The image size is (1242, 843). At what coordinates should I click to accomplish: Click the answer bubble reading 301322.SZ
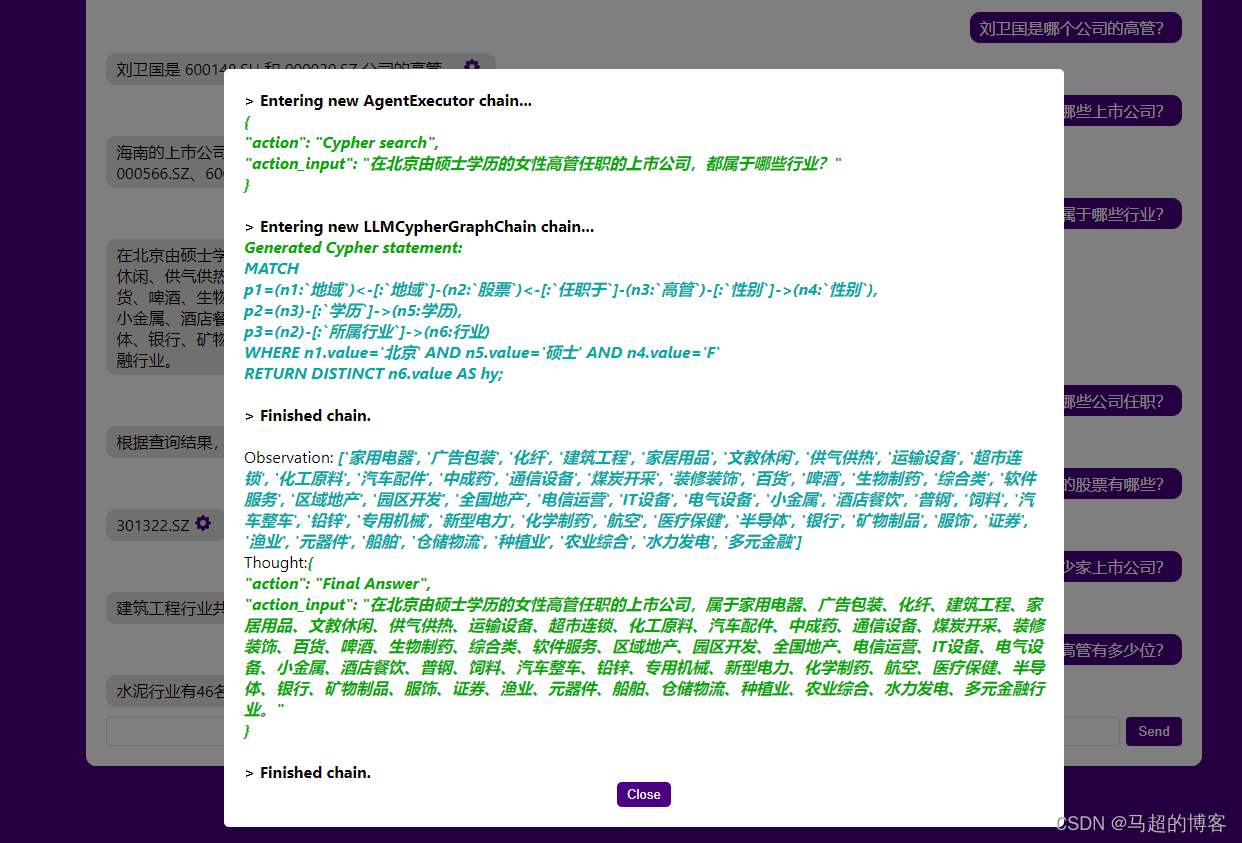[x=165, y=524]
